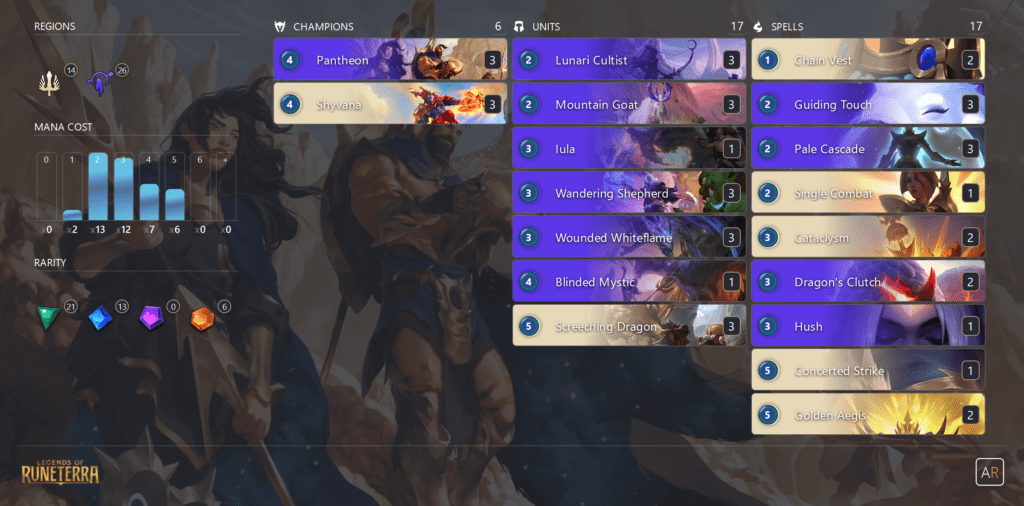Click the Spells header swirl icon
This screenshot has width=1024, height=506.
(758, 27)
